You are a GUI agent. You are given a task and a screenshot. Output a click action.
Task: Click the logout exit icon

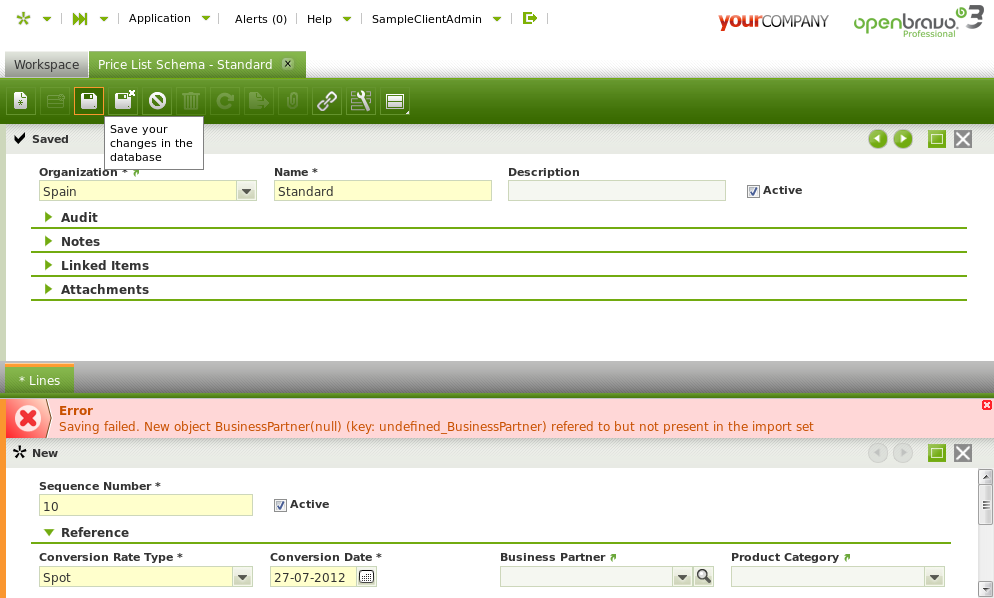click(529, 18)
